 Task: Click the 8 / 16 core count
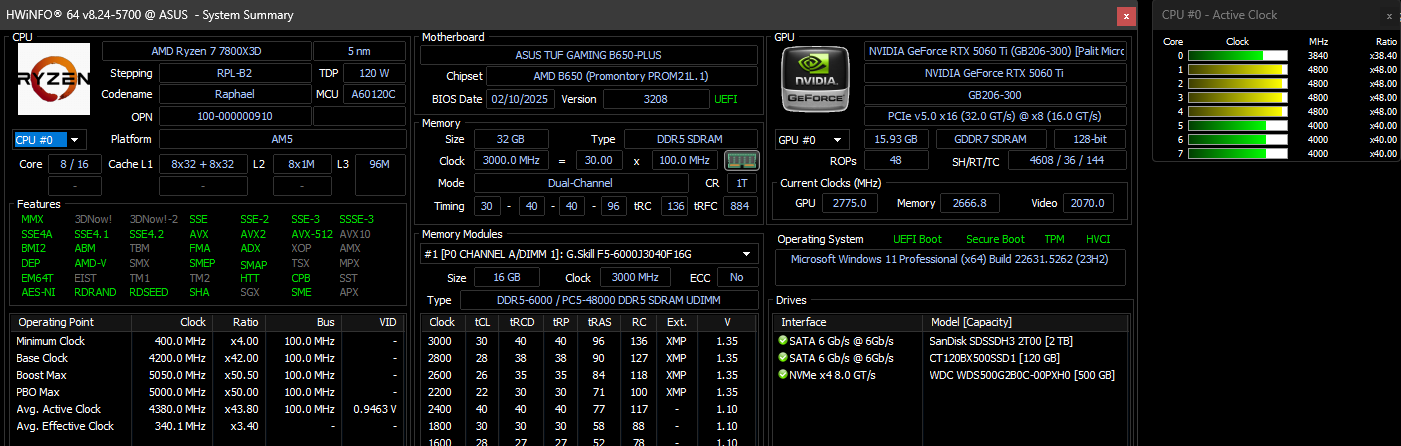(74, 164)
